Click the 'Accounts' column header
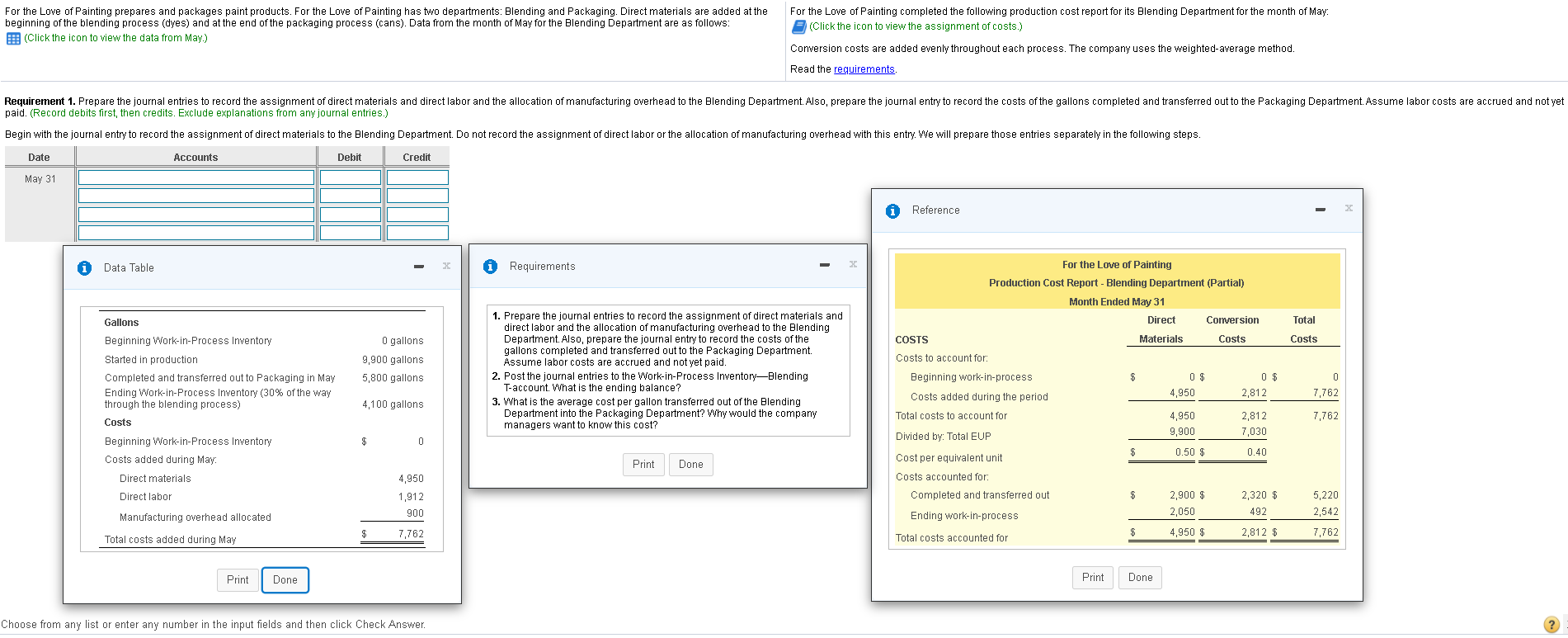This screenshot has width=1568, height=638. click(195, 158)
